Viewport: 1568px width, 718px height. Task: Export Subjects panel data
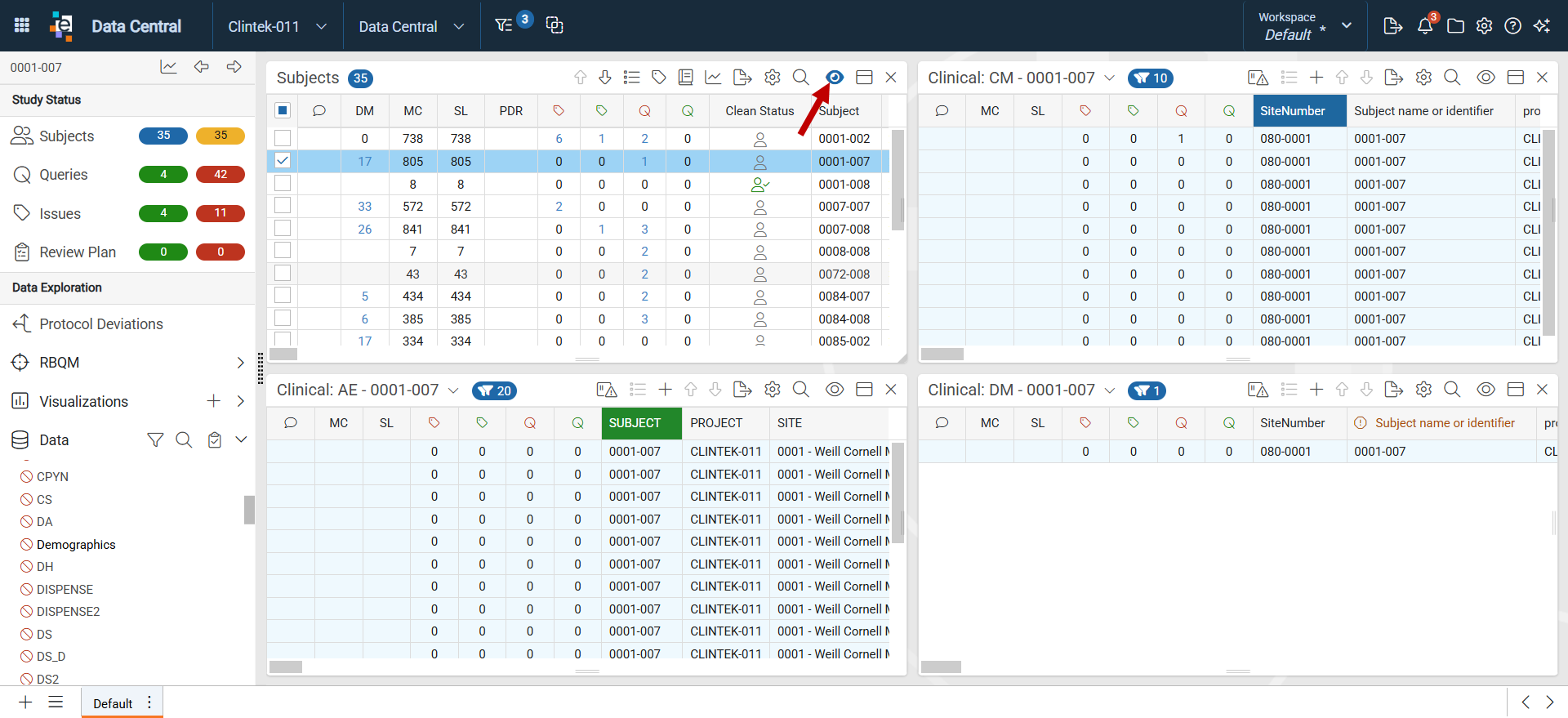[742, 78]
